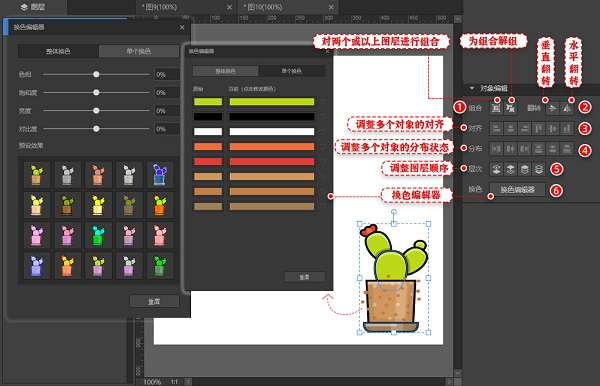Click the group layers (组合) icon

pyautogui.click(x=496, y=109)
